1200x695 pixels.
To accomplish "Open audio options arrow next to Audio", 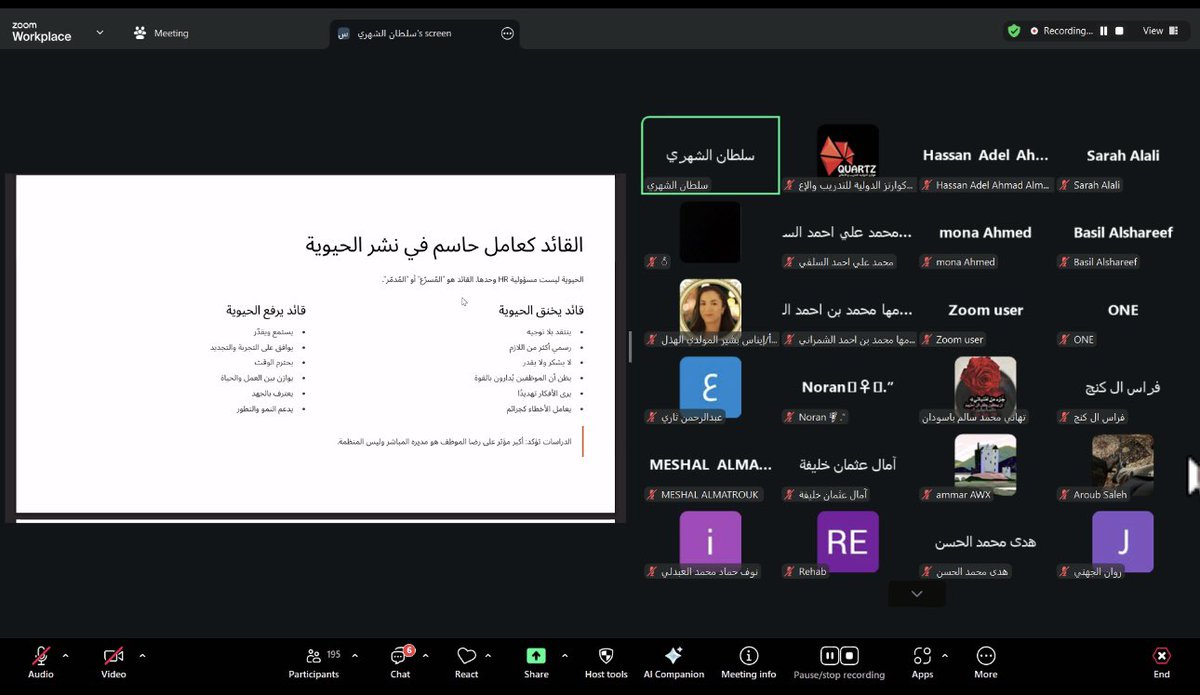I will click(x=66, y=656).
